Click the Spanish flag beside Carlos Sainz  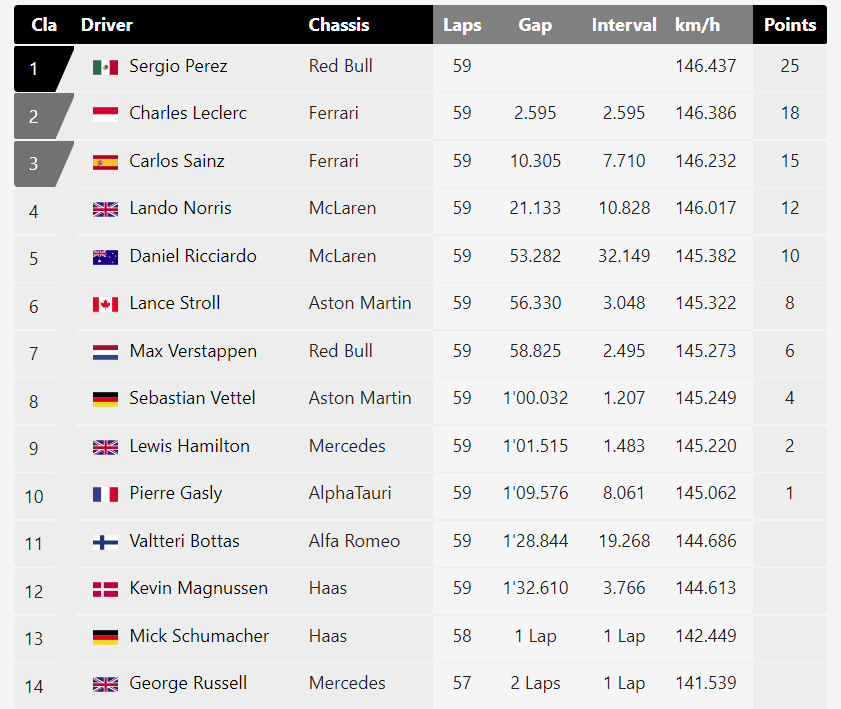coord(105,162)
